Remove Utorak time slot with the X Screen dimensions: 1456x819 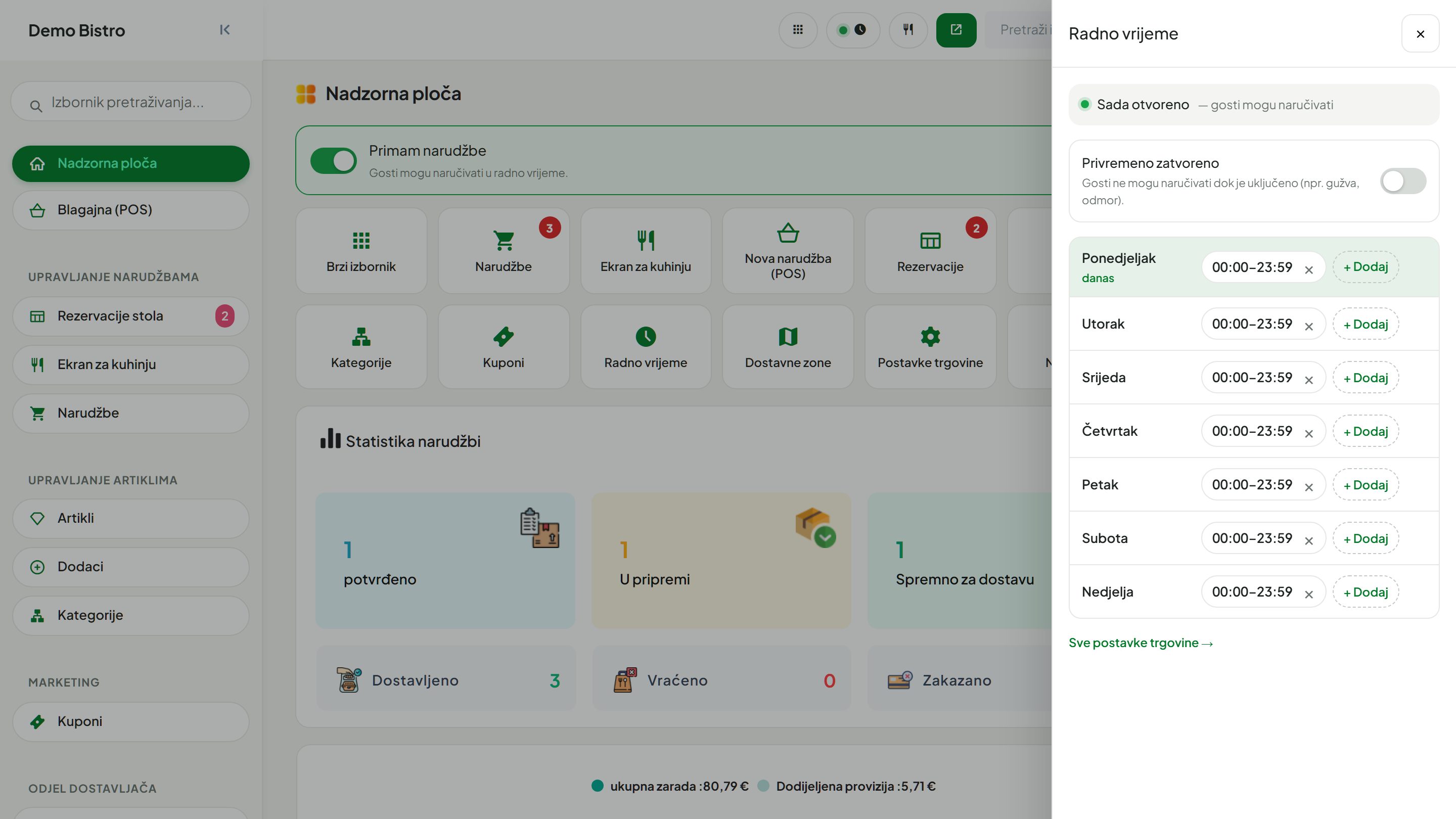[1308, 326]
